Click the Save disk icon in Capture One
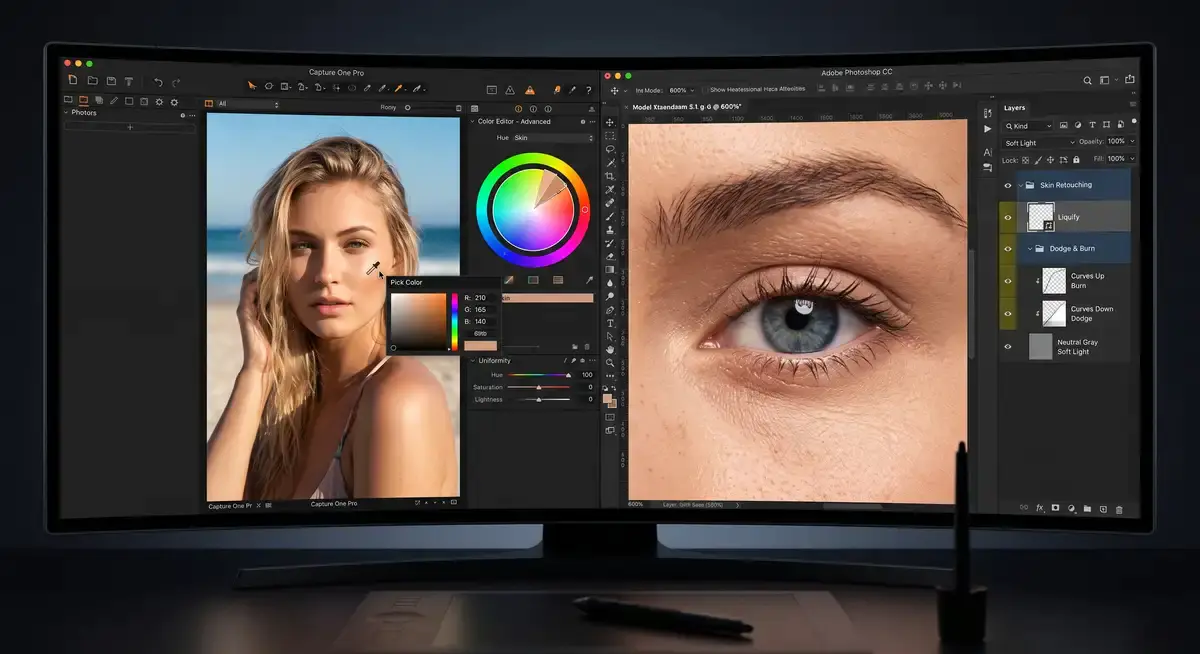The height and width of the screenshot is (654, 1200). click(111, 81)
